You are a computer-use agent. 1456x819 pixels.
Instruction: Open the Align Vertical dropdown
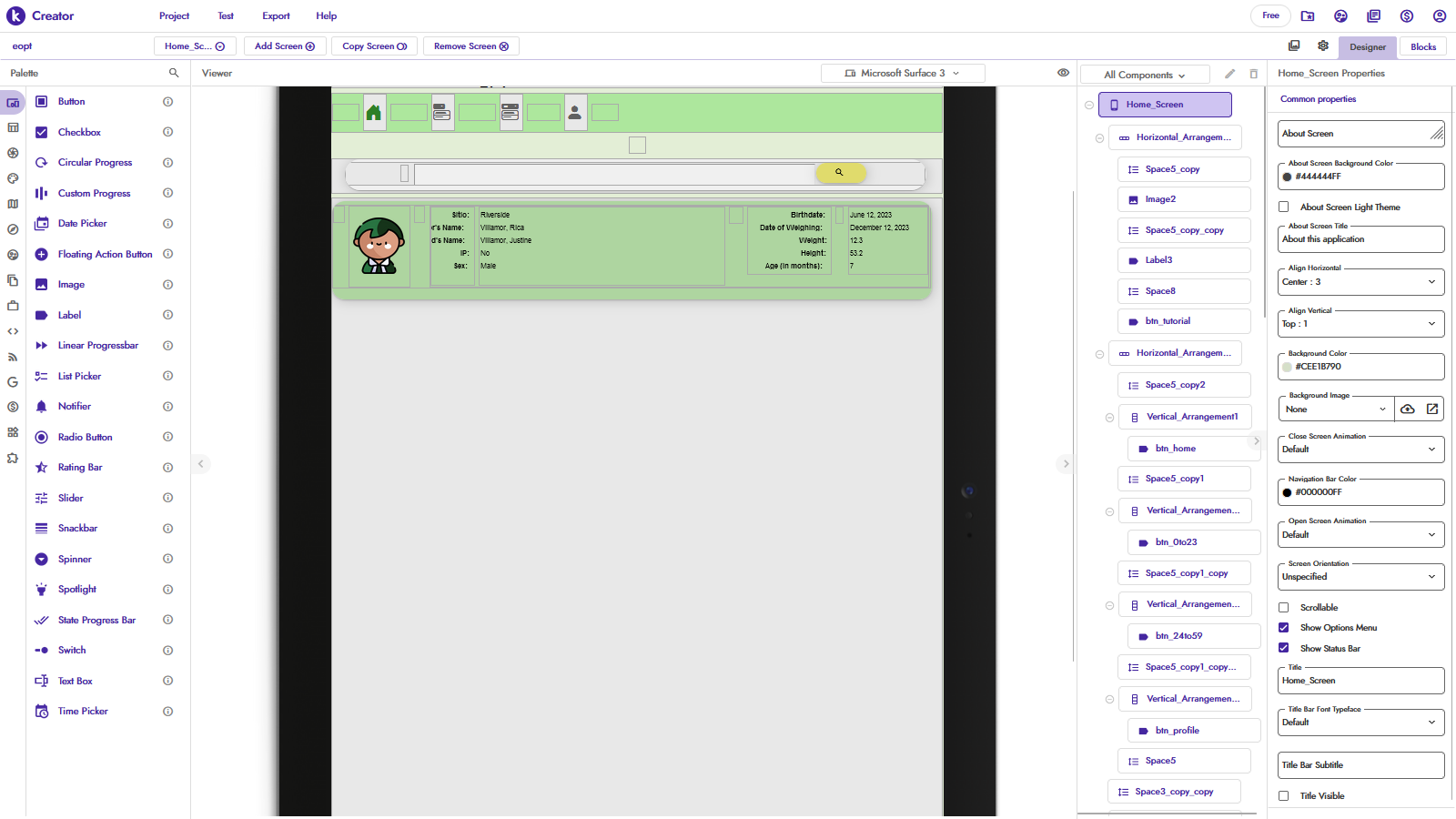(1360, 324)
